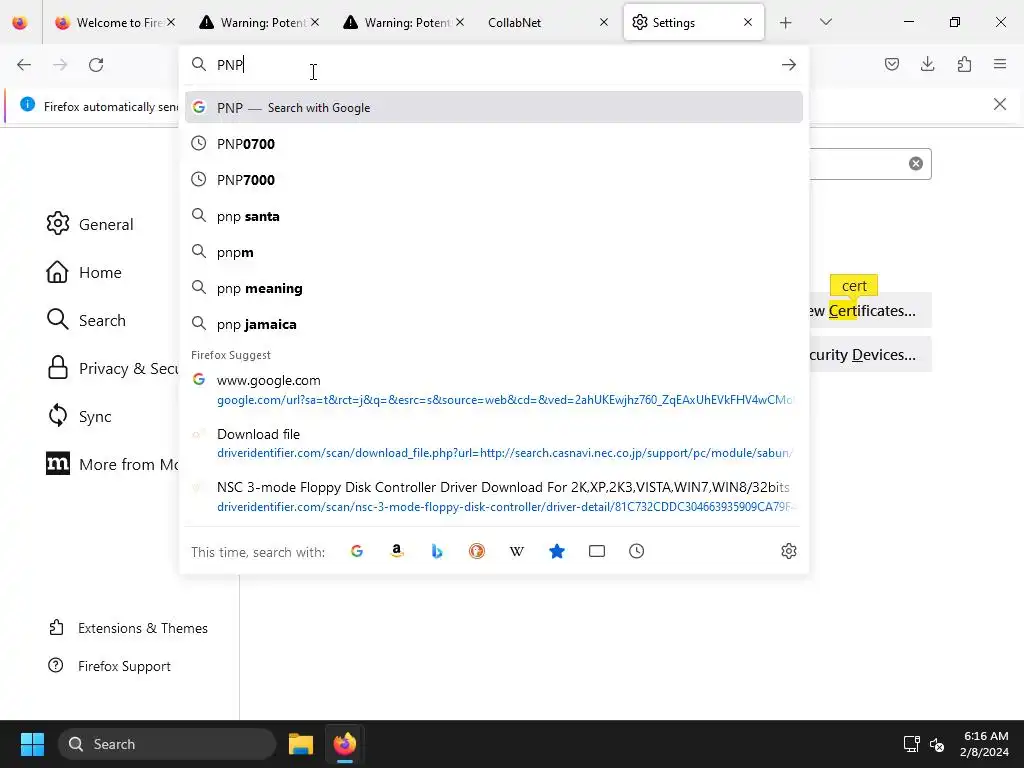Screen dimensions: 1024x768
Task: Pick pnpm search suggestion
Action: (494, 252)
